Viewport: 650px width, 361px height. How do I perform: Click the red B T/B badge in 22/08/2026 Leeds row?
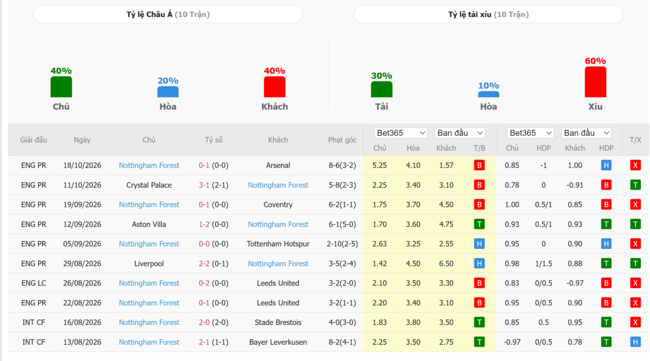point(479,303)
